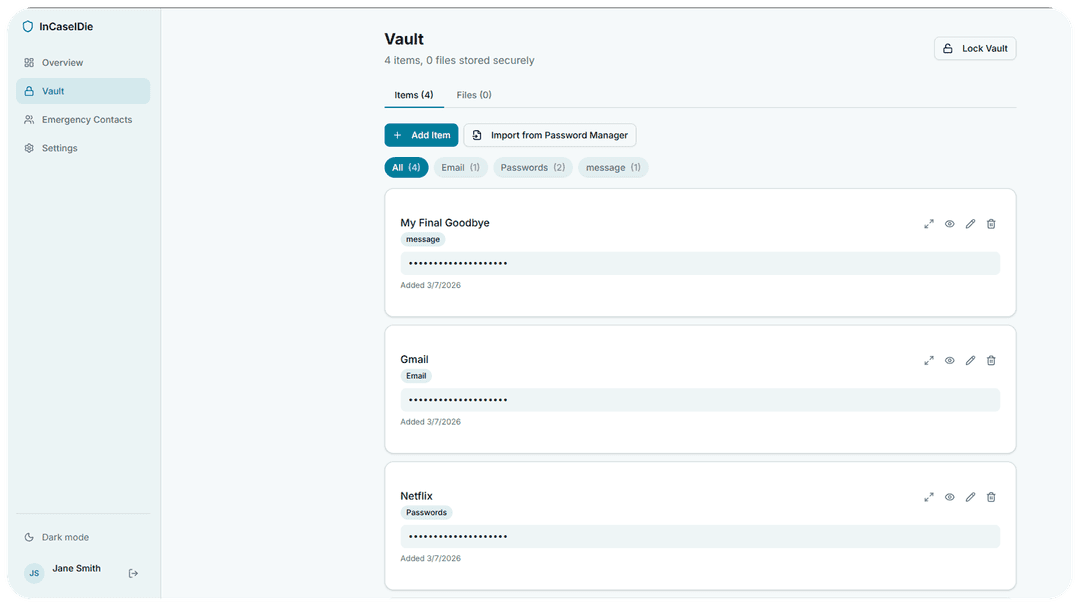1080x608 pixels.
Task: Expand the Gmail vault item
Action: pos(928,360)
